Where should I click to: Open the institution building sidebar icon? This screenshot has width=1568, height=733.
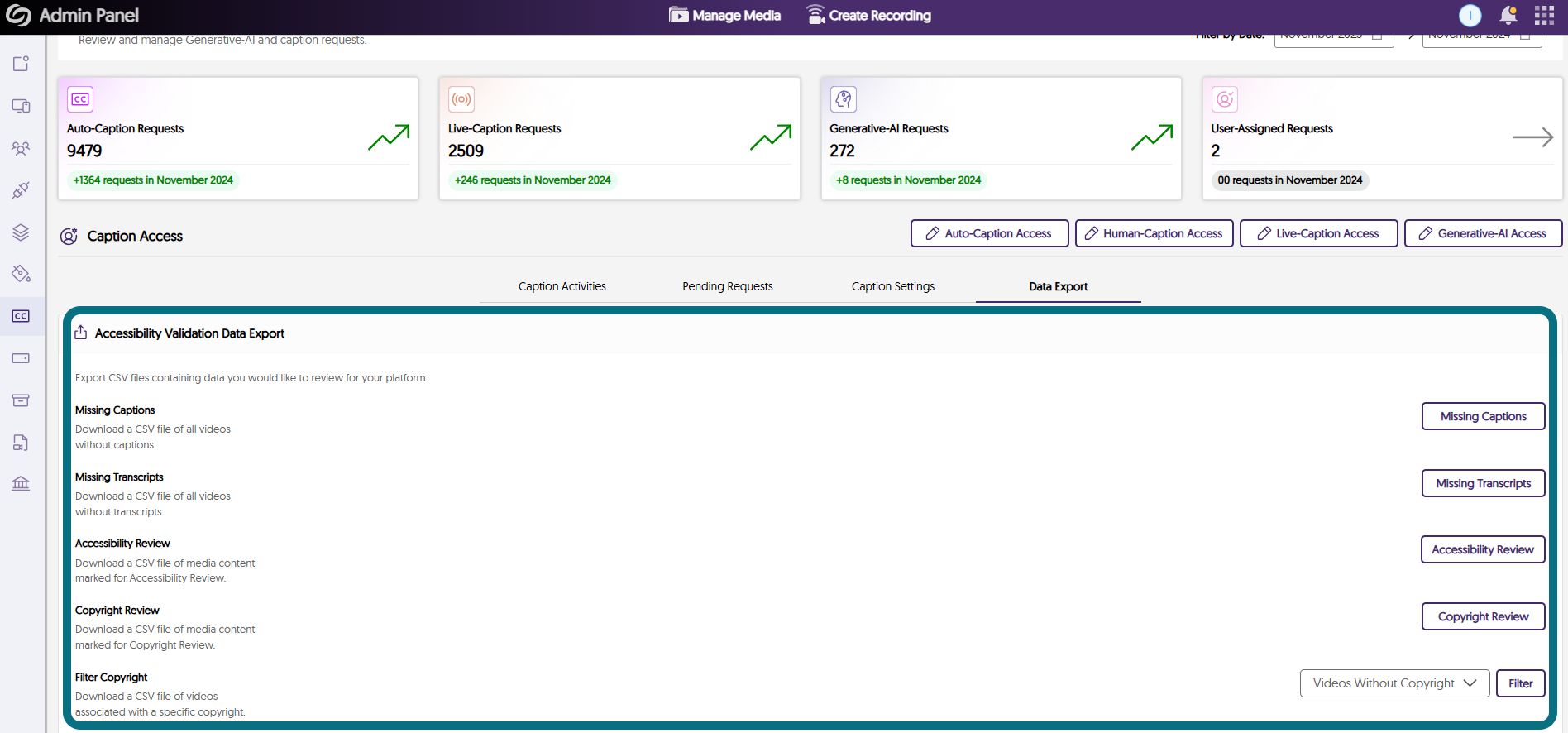(x=21, y=484)
